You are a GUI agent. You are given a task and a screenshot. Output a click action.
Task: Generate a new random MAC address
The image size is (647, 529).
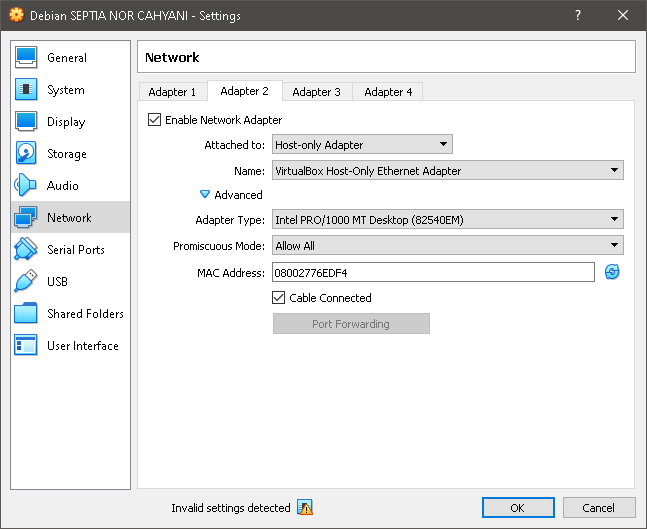pyautogui.click(x=612, y=272)
